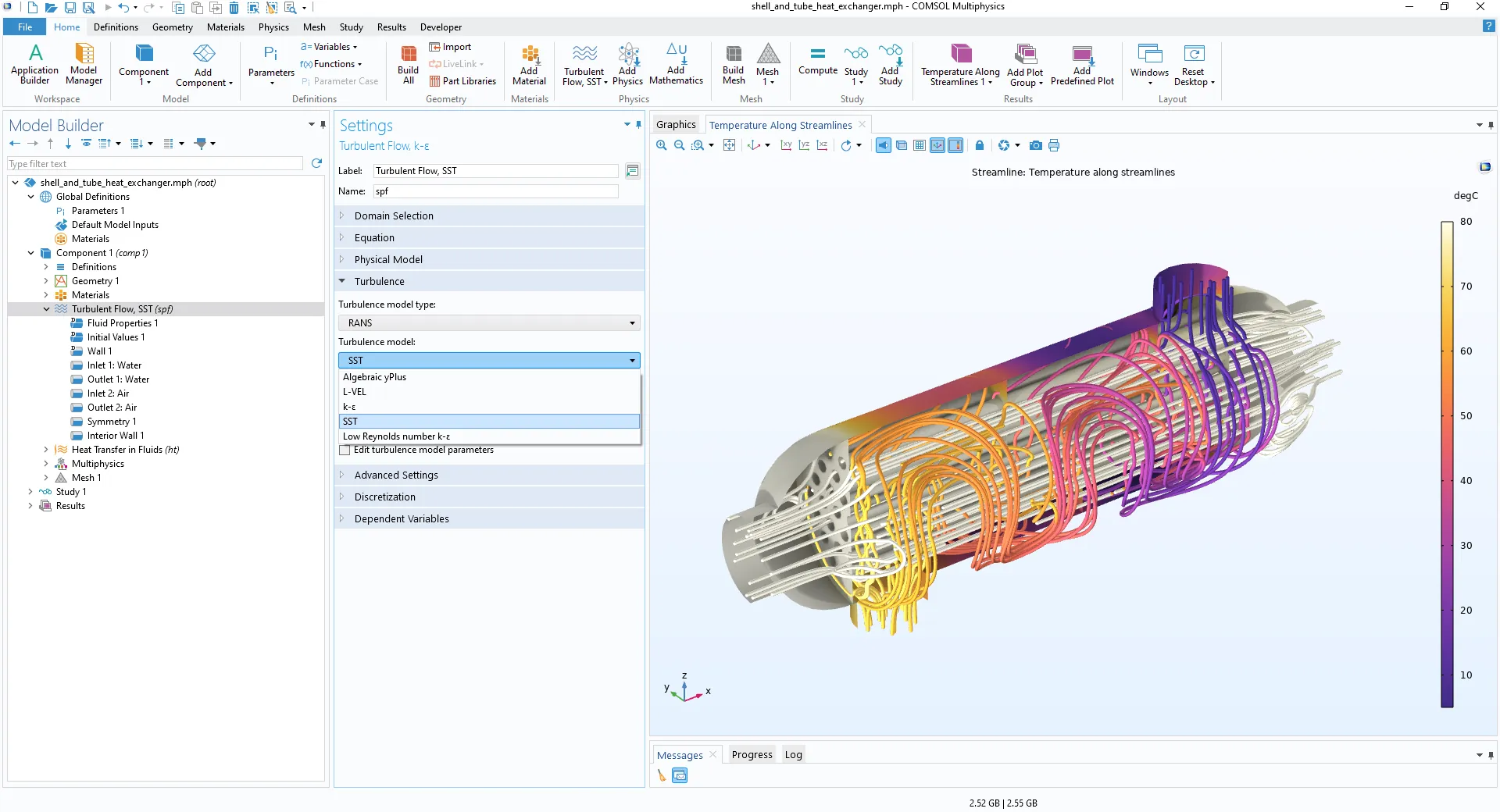Open the Turbulence model type RANS dropdown
Screen dimensions: 1500x812
tap(489, 323)
